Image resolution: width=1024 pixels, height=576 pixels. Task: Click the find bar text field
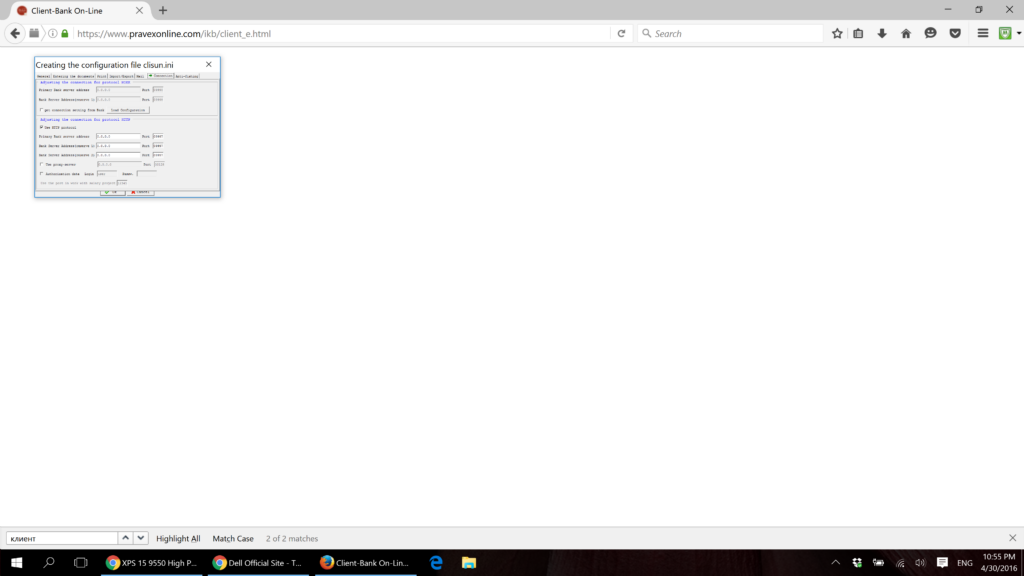coord(62,538)
